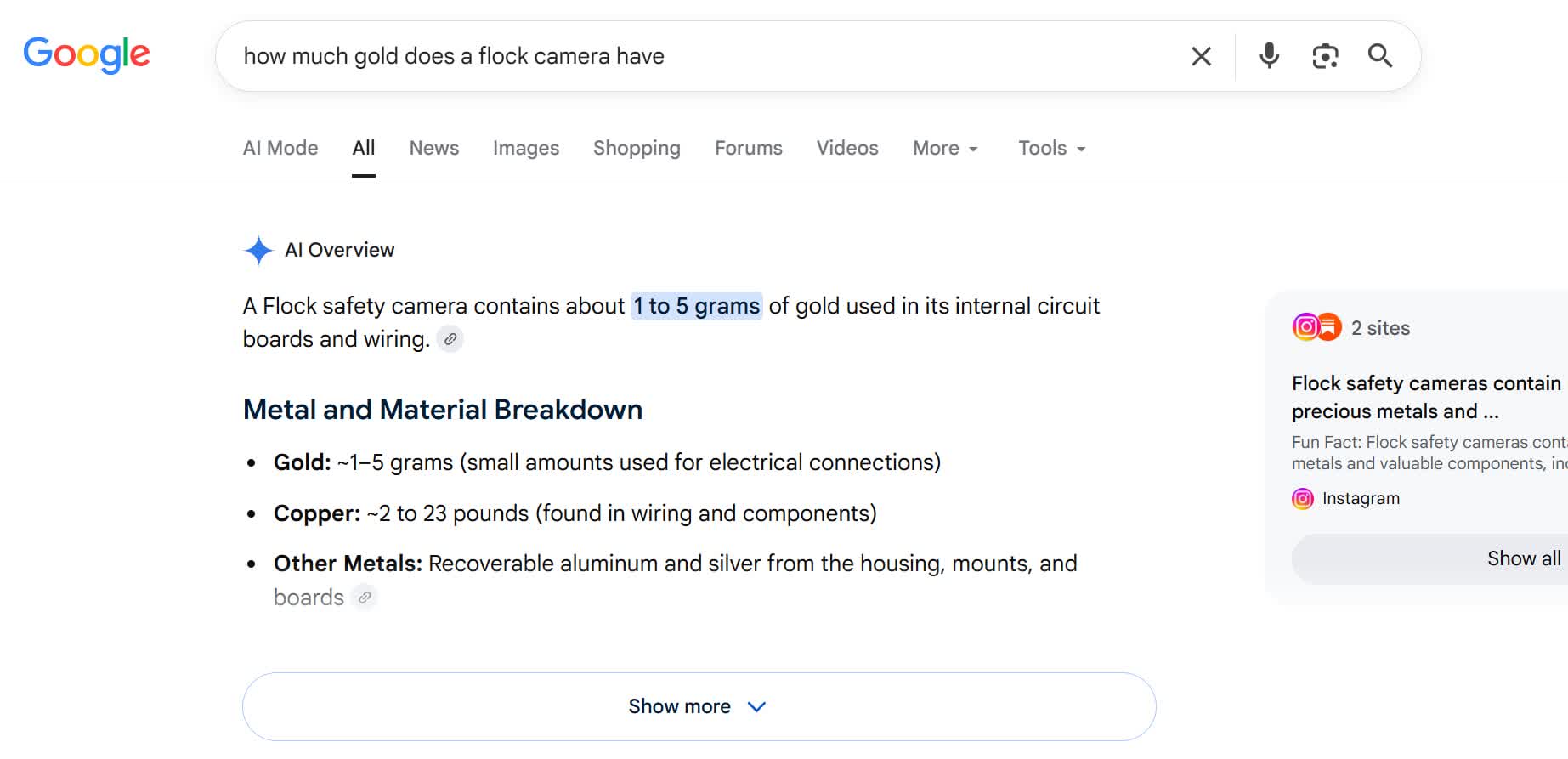Open Google Lens image search icon
The height and width of the screenshot is (759, 1568).
1325,56
